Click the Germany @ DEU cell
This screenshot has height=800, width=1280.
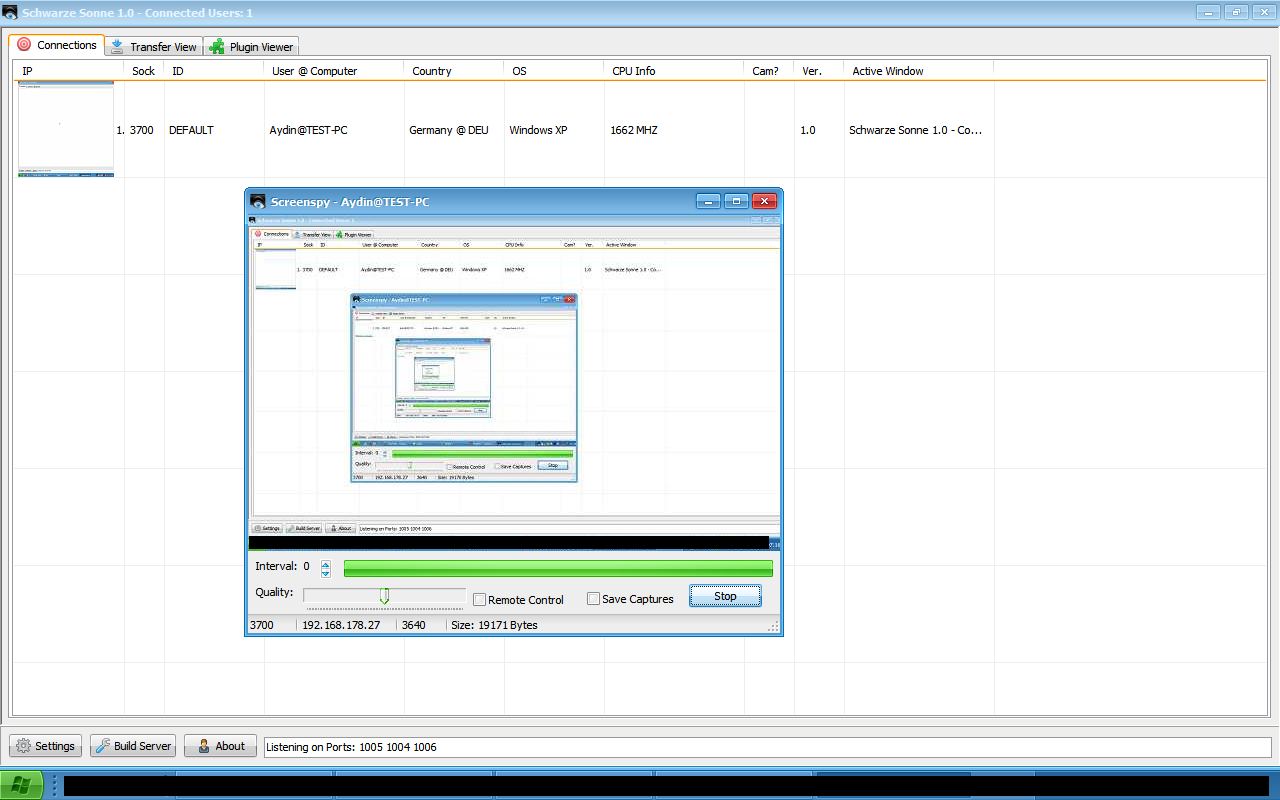449,130
